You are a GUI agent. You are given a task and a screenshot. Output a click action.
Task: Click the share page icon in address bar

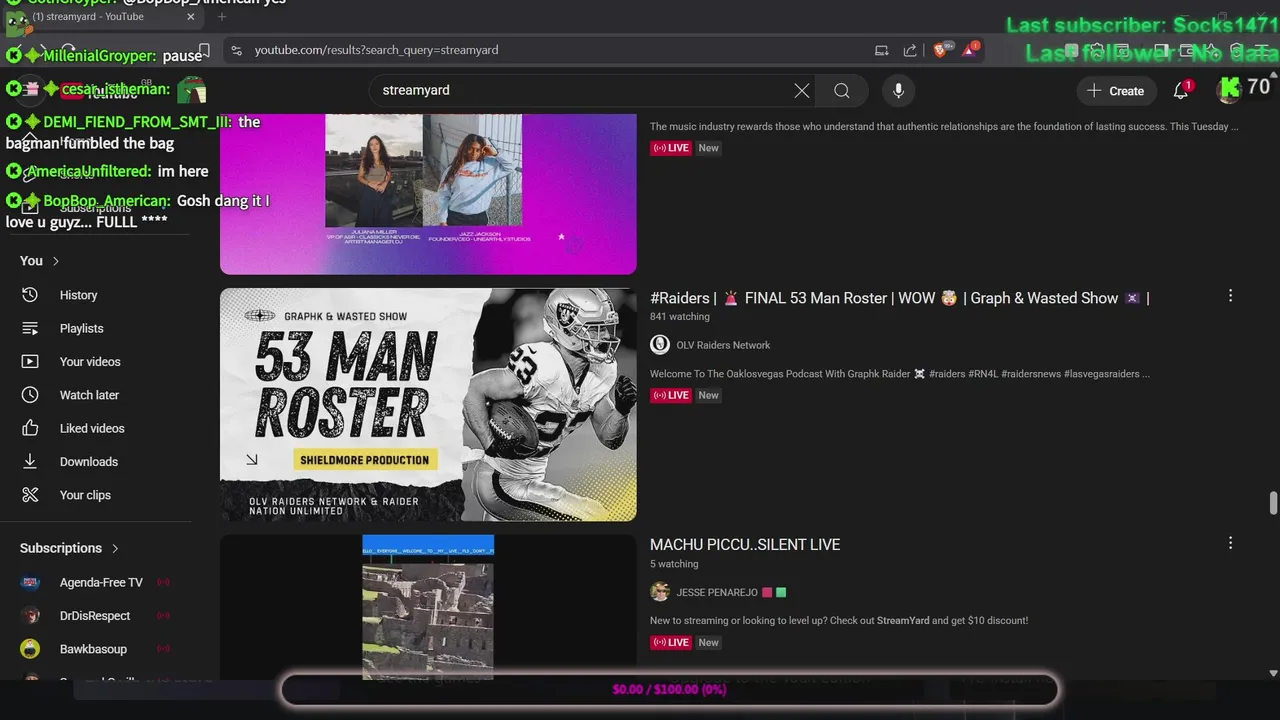[x=910, y=50]
